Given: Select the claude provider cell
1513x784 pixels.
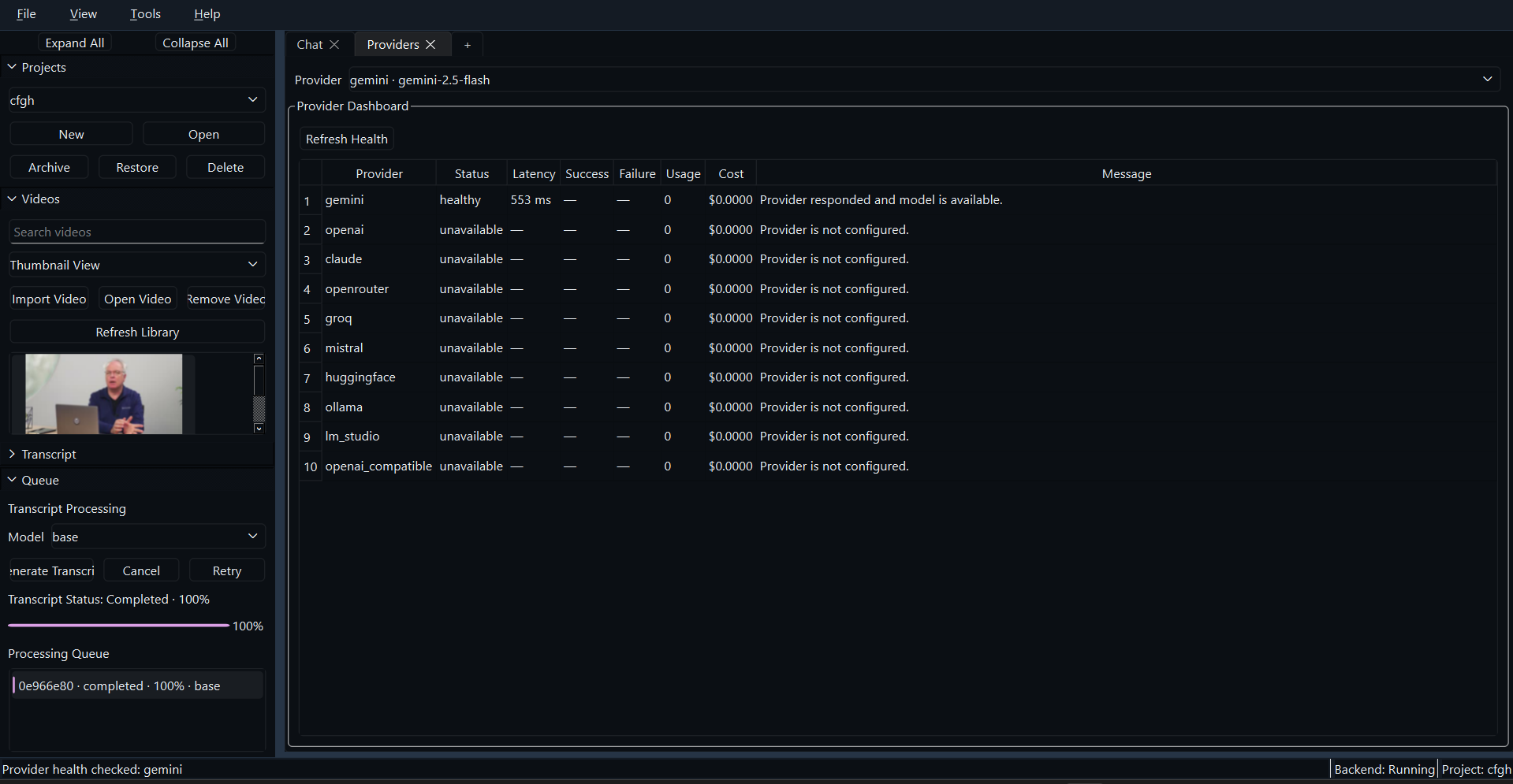Looking at the screenshot, I should click(x=379, y=259).
